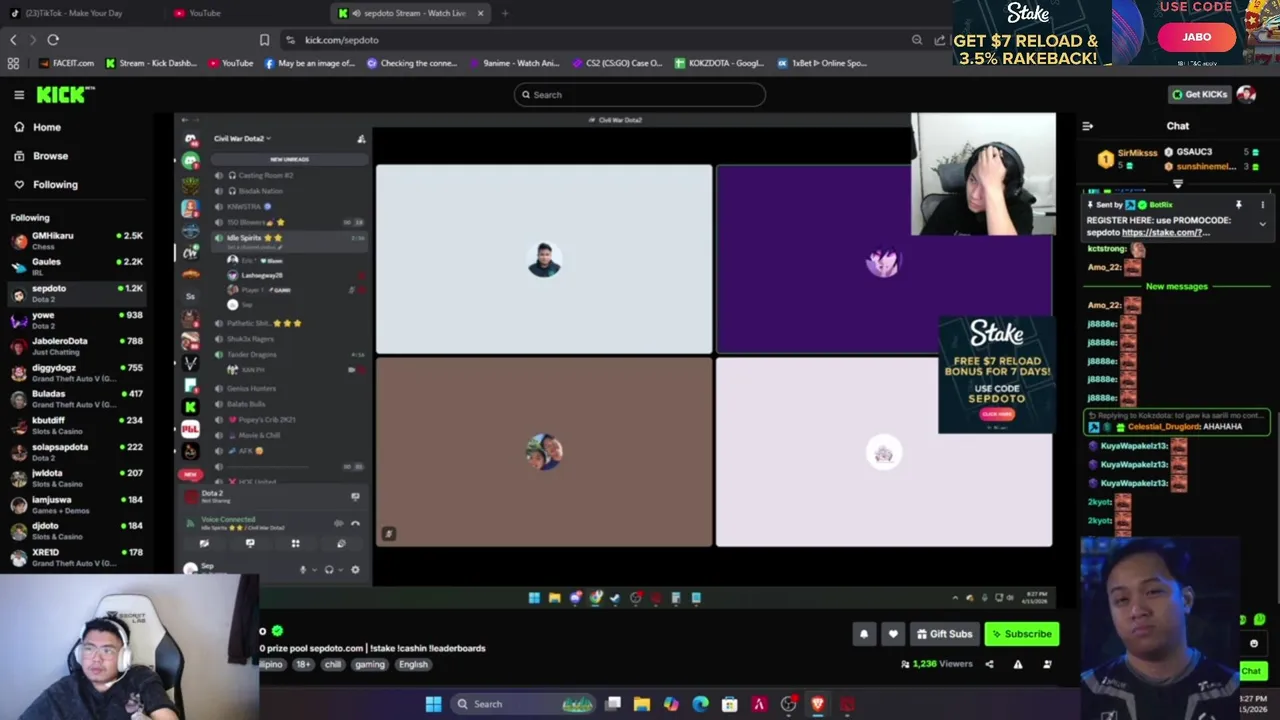Open the FACEIT.com bookmark
The width and height of the screenshot is (1280, 720).
[67, 63]
